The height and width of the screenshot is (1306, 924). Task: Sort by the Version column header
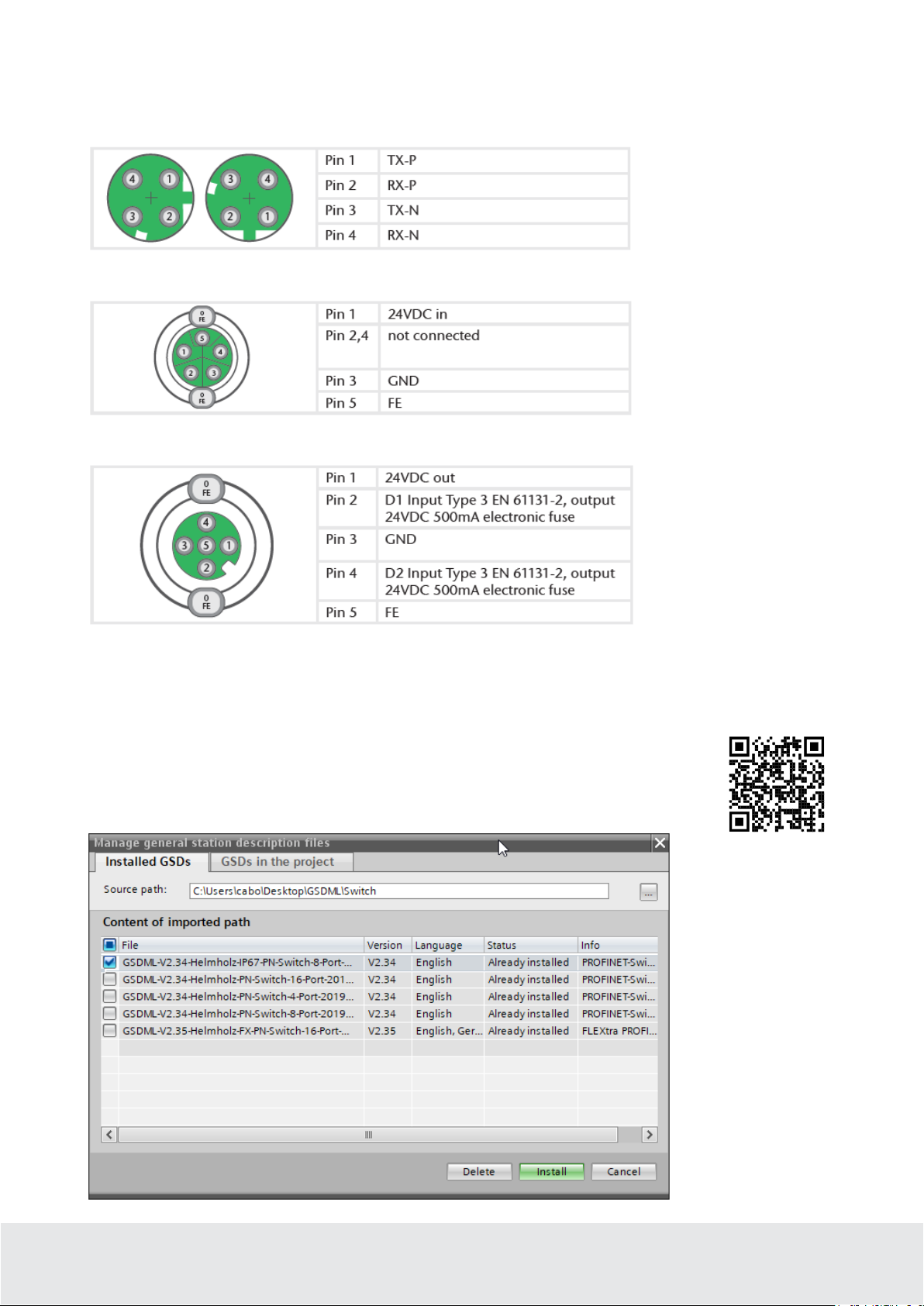coord(388,945)
